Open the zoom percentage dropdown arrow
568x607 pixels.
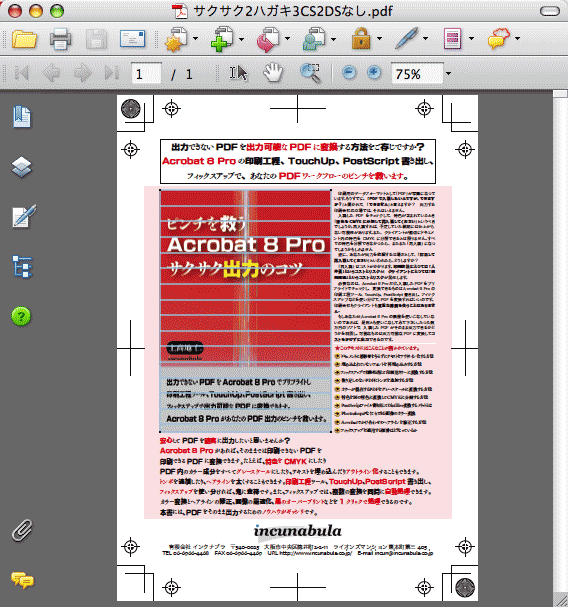tap(448, 74)
